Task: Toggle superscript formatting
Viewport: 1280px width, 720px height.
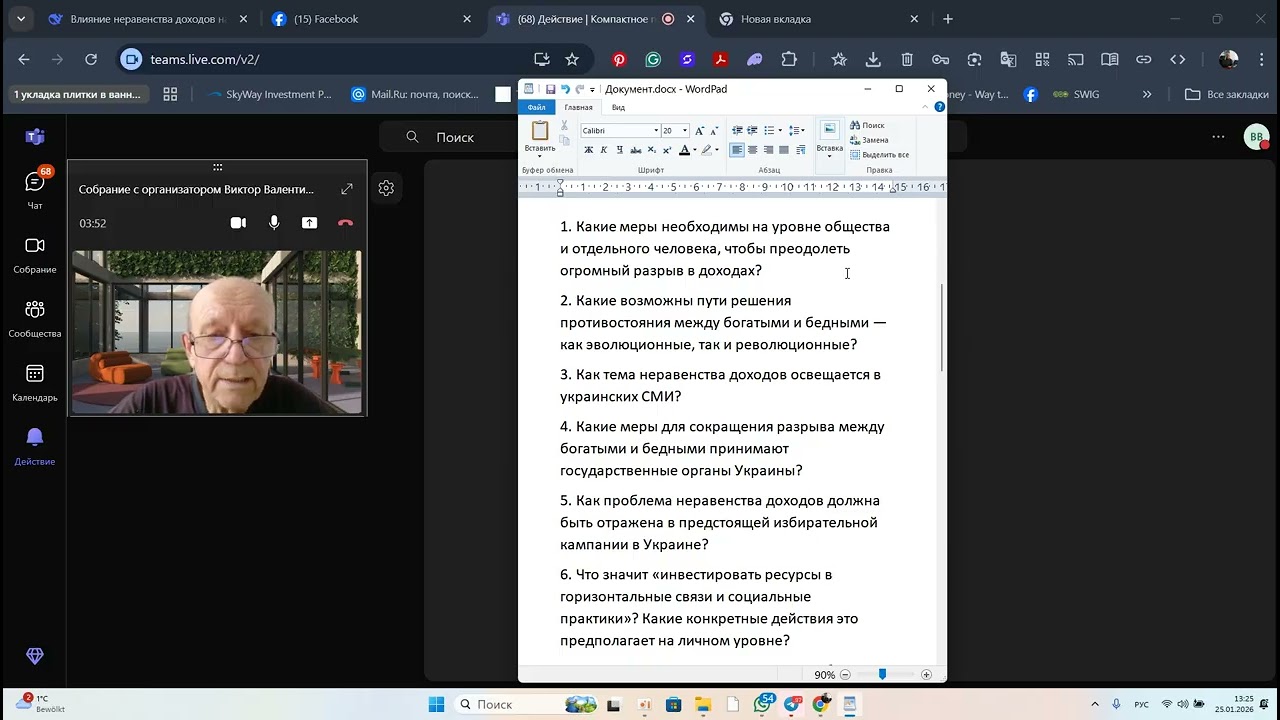Action: tap(667, 150)
